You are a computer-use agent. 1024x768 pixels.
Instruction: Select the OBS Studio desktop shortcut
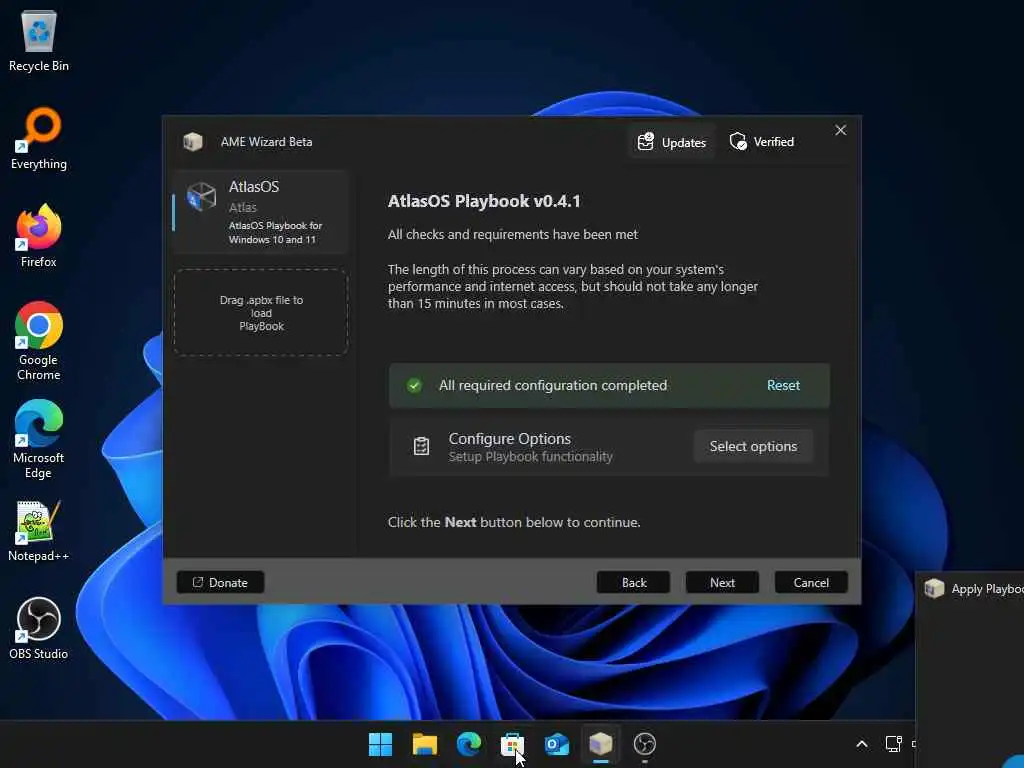pos(39,628)
